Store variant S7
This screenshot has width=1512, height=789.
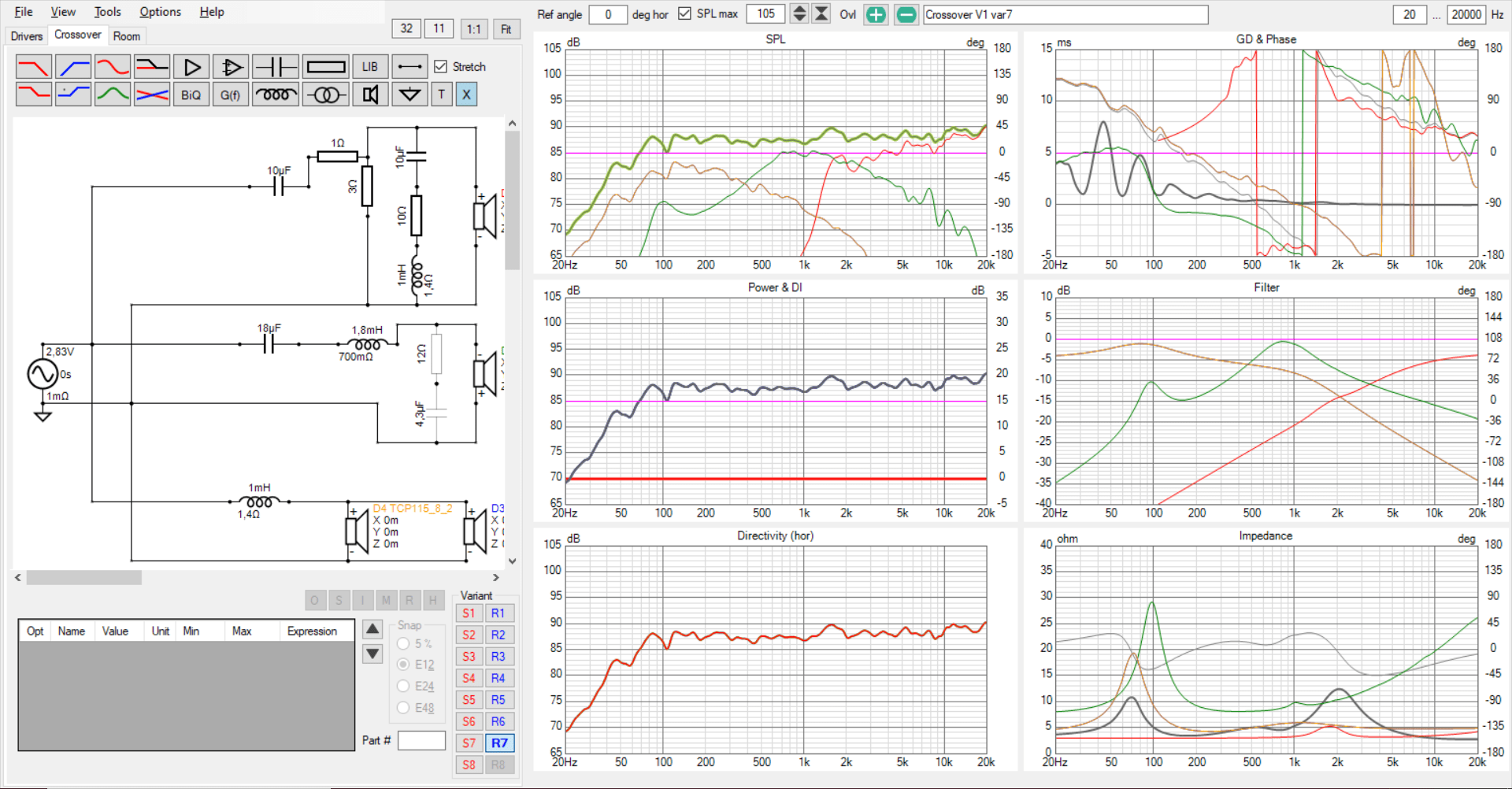pos(469,743)
